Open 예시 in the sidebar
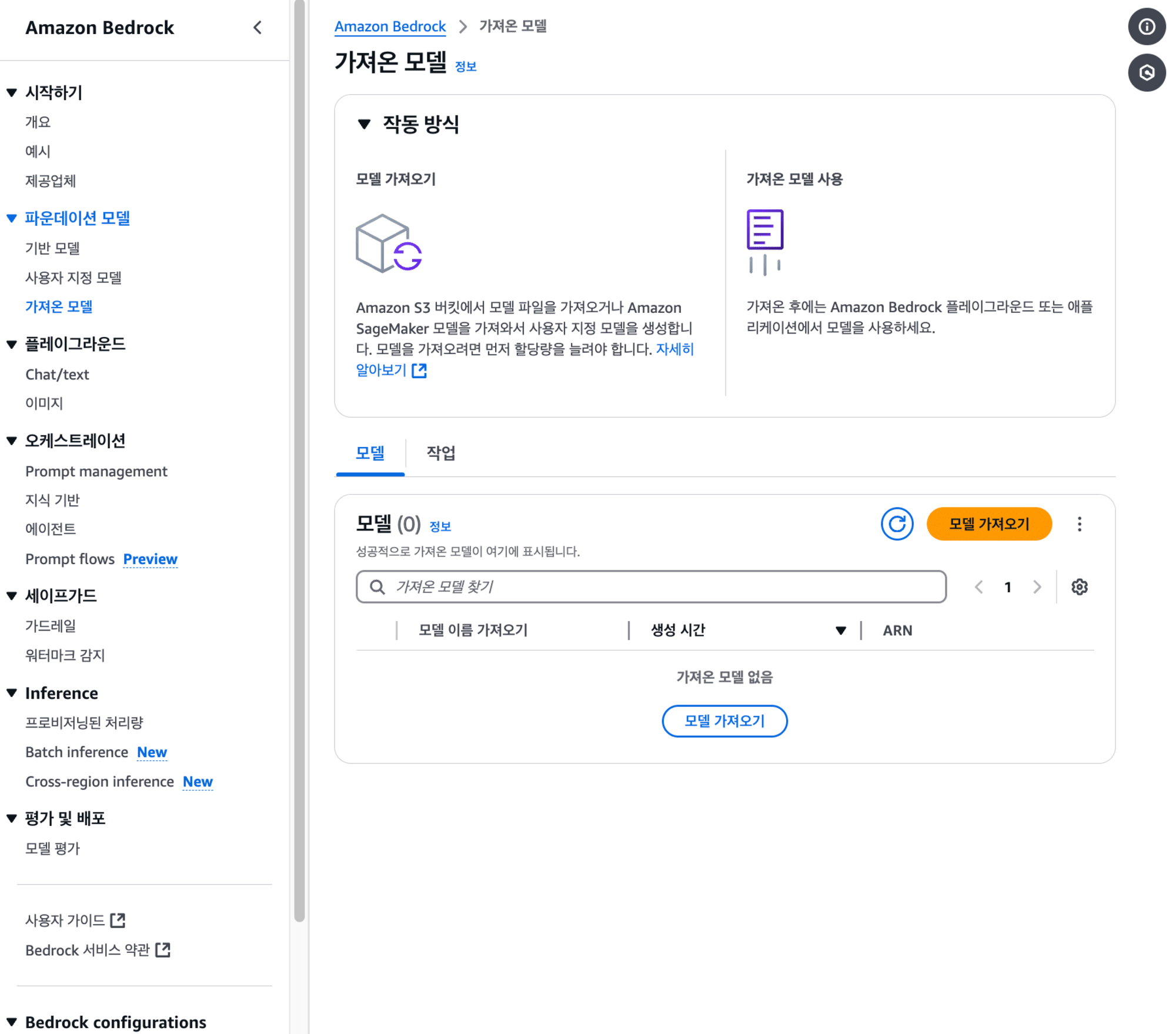Screen dimensions: 1176x1034 point(38,151)
